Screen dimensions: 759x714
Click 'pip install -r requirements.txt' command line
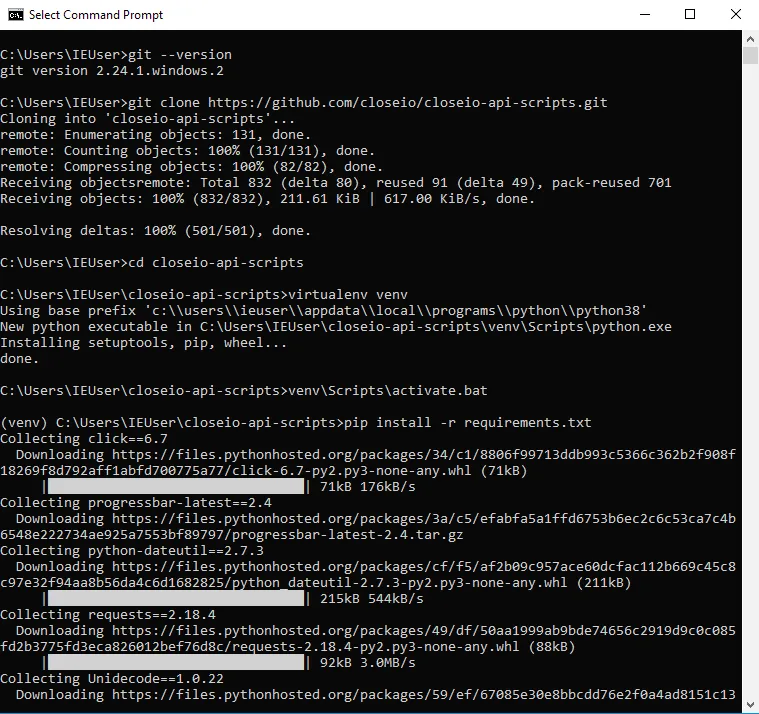[x=296, y=422]
